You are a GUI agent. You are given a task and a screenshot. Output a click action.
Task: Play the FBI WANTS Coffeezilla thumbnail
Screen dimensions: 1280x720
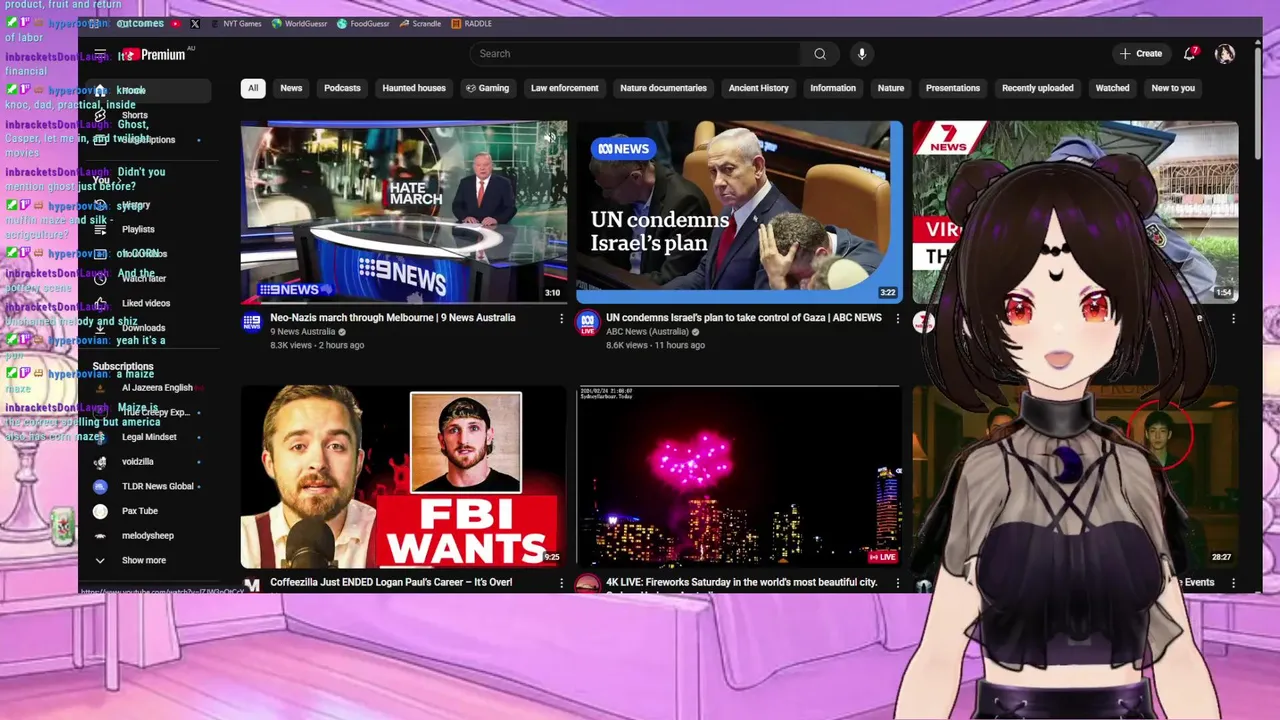(x=404, y=477)
